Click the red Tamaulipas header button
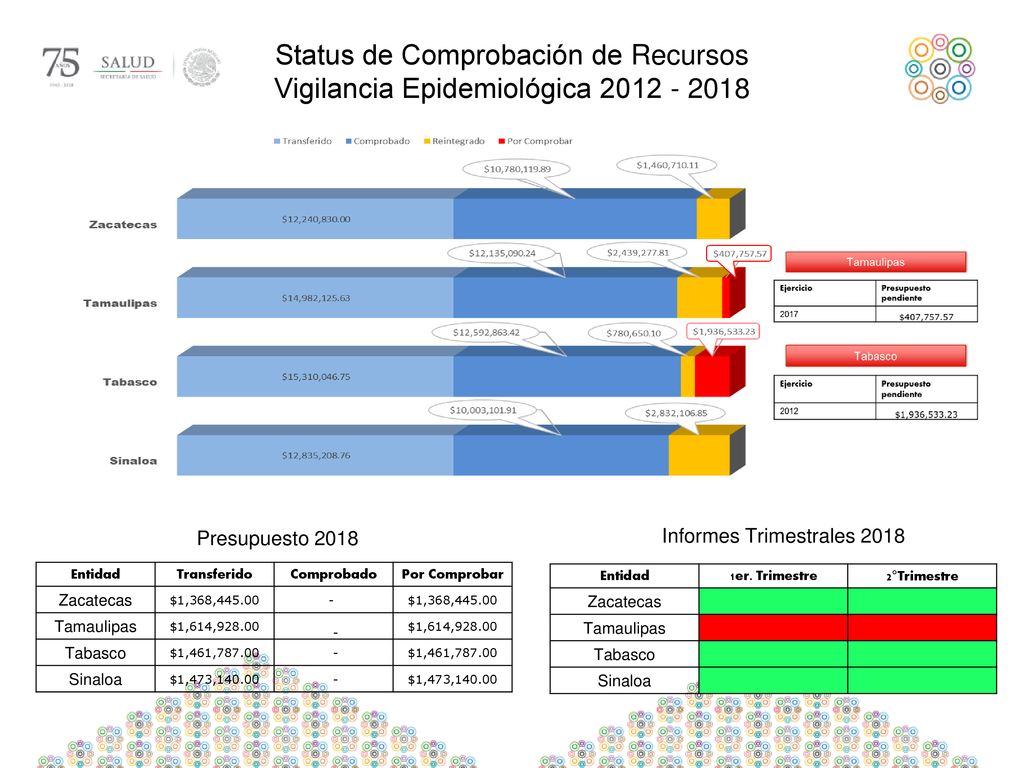Viewport: 1024px width, 768px height. [x=875, y=262]
